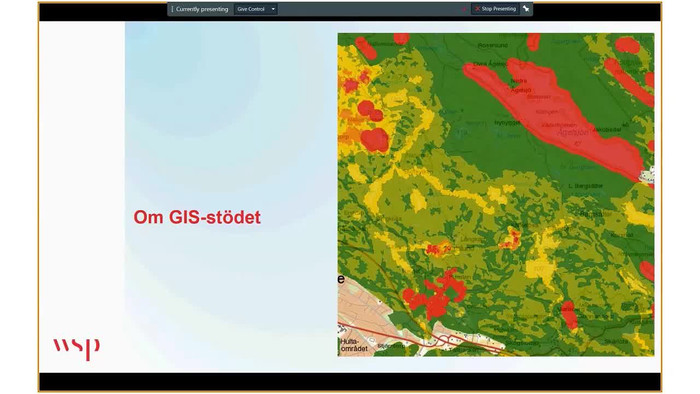This screenshot has height=394, width=700.
Task: Click the black letterbox bar below the slide
Action: 350,382
